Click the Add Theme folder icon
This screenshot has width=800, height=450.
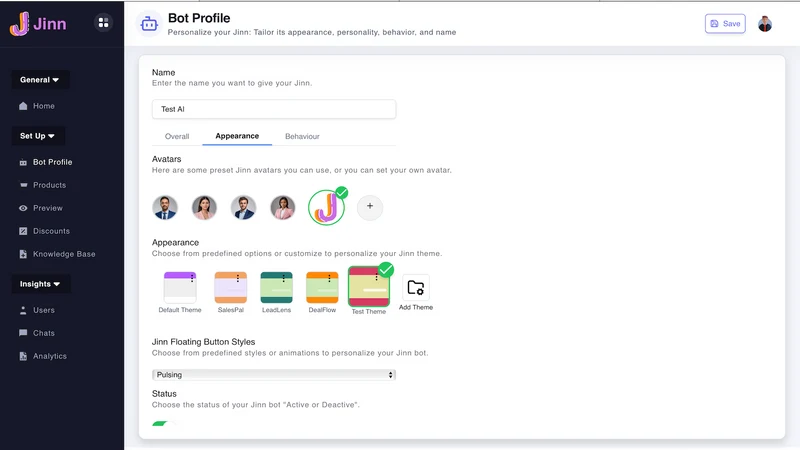[x=416, y=288]
